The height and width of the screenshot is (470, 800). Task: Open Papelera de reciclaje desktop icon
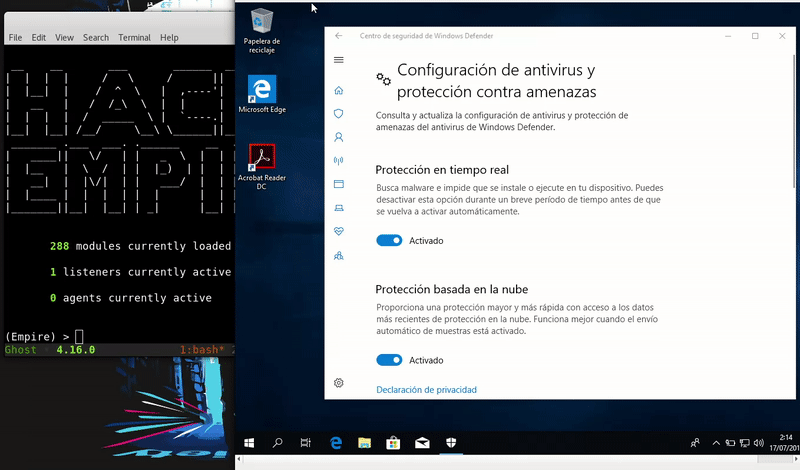pos(262,31)
